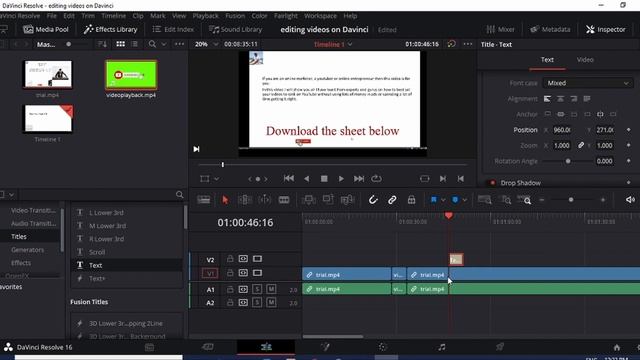Viewport: 640px width, 360px height.
Task: Edit the Position X value field
Action: point(562,130)
